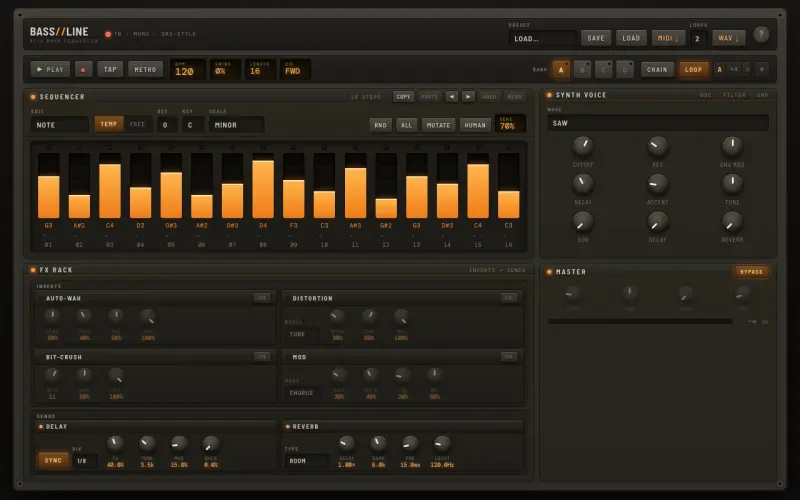Click the red stop button
The image size is (800, 500).
coord(84,69)
